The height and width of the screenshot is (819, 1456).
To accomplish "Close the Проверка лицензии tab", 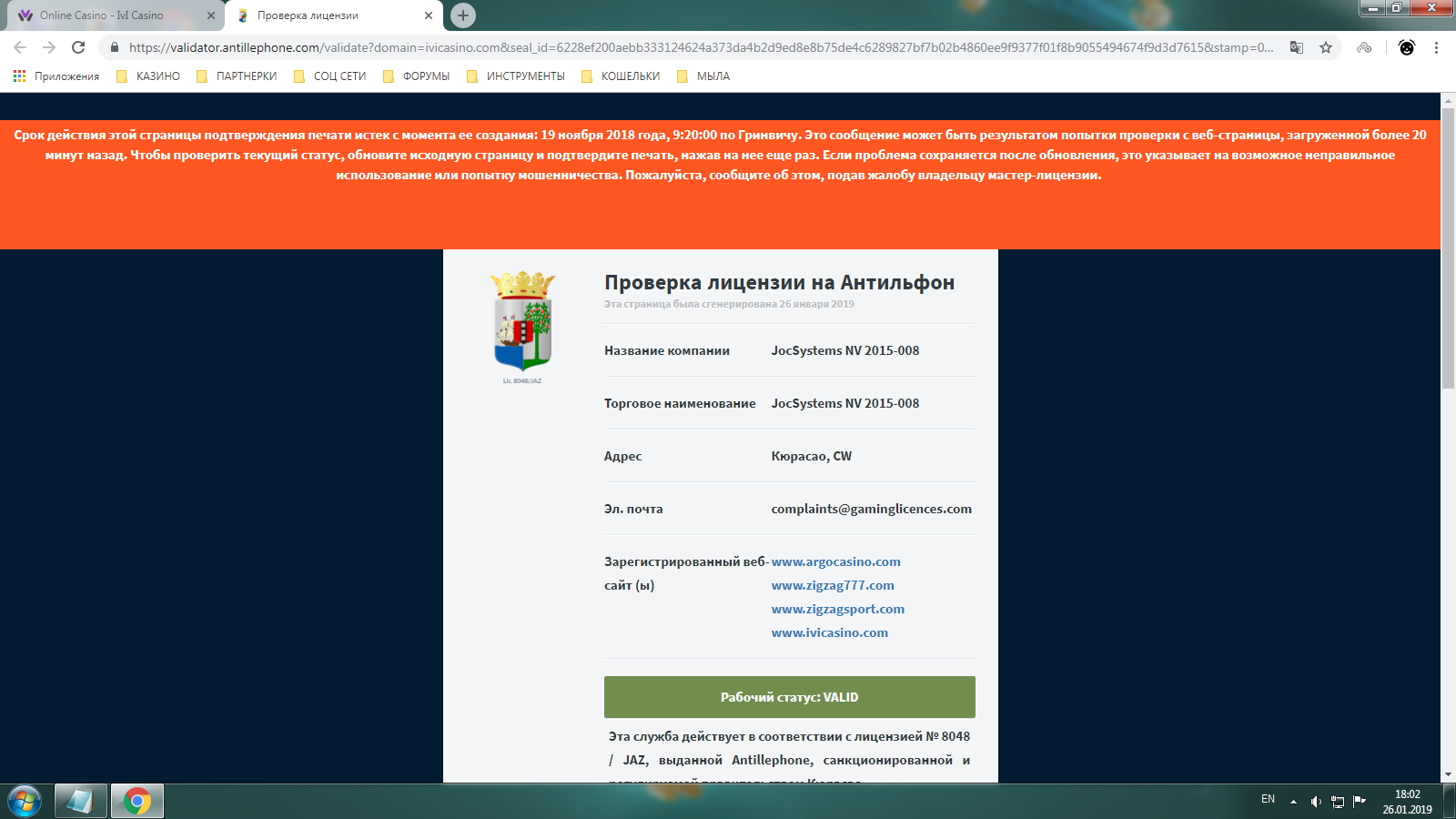I will pyautogui.click(x=429, y=15).
